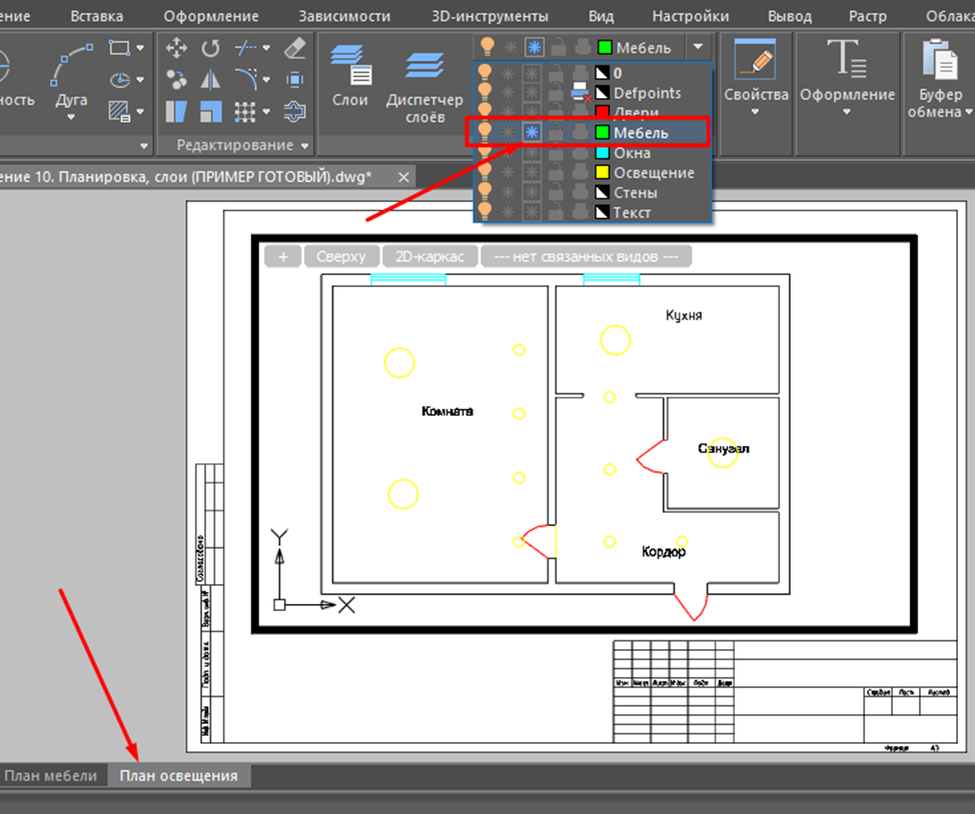Toggle light bulb visibility for Мебель layer

pyautogui.click(x=486, y=132)
